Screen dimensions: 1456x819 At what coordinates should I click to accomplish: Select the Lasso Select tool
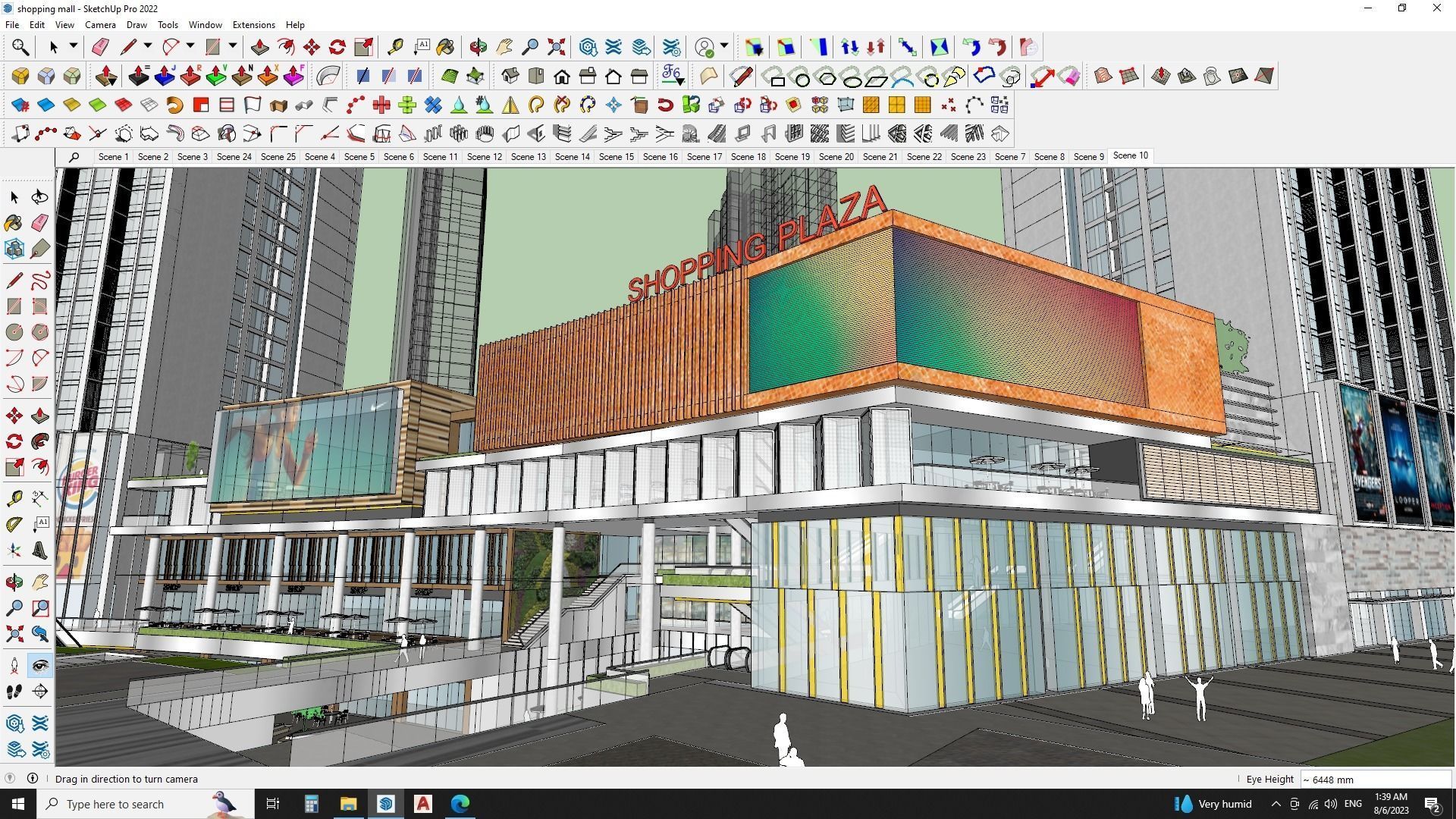click(39, 197)
